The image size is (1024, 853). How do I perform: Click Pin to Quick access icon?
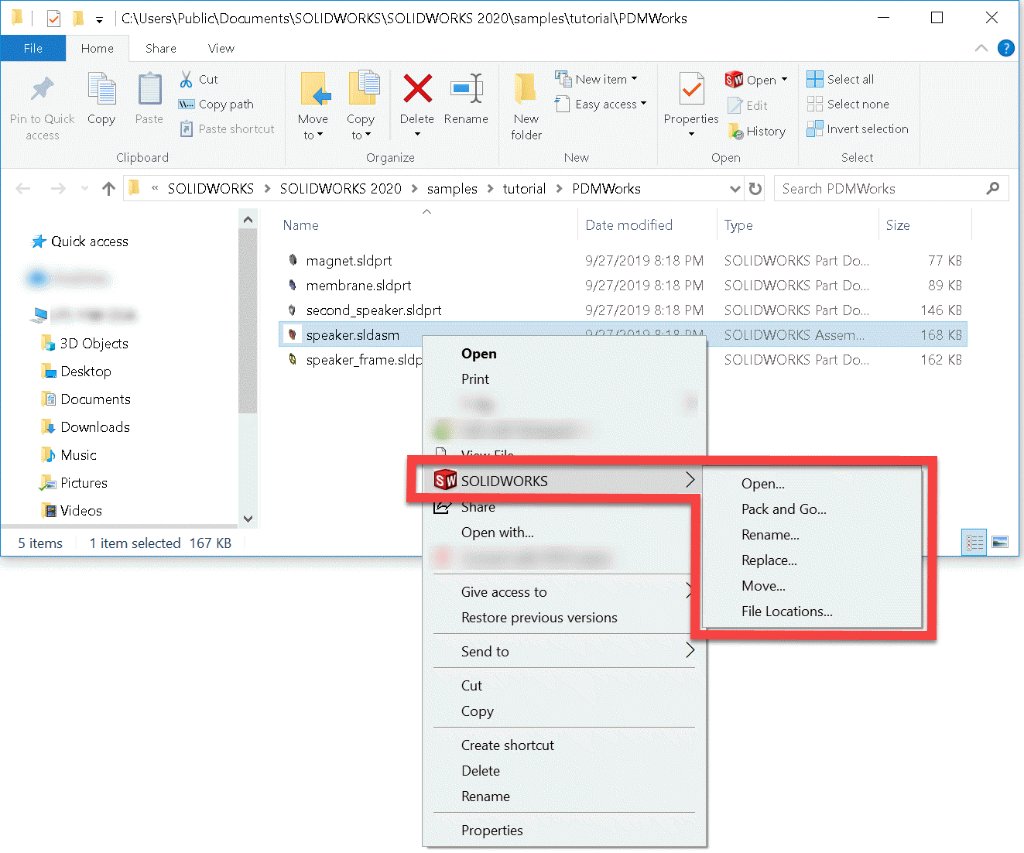click(42, 90)
